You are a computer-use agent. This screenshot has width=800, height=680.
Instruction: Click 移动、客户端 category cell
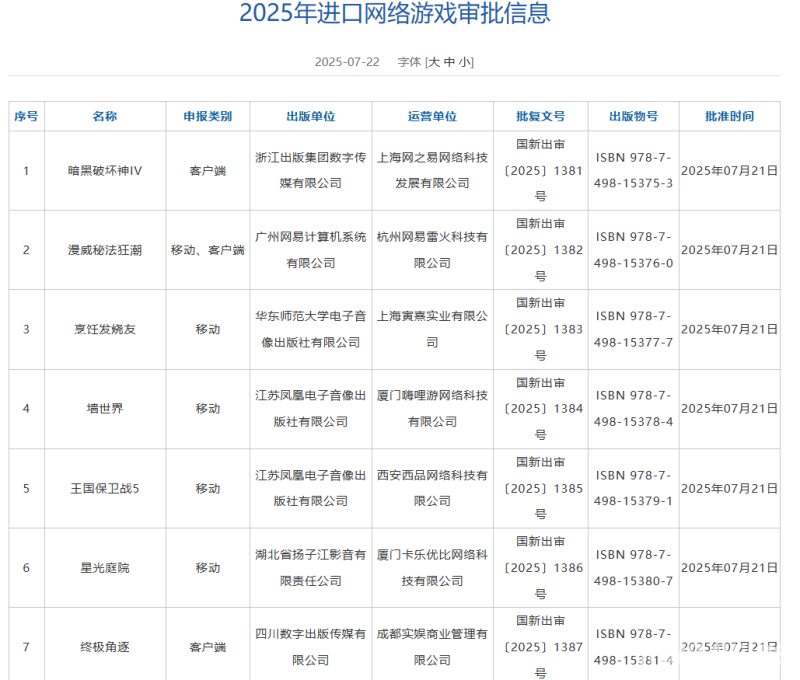[208, 250]
